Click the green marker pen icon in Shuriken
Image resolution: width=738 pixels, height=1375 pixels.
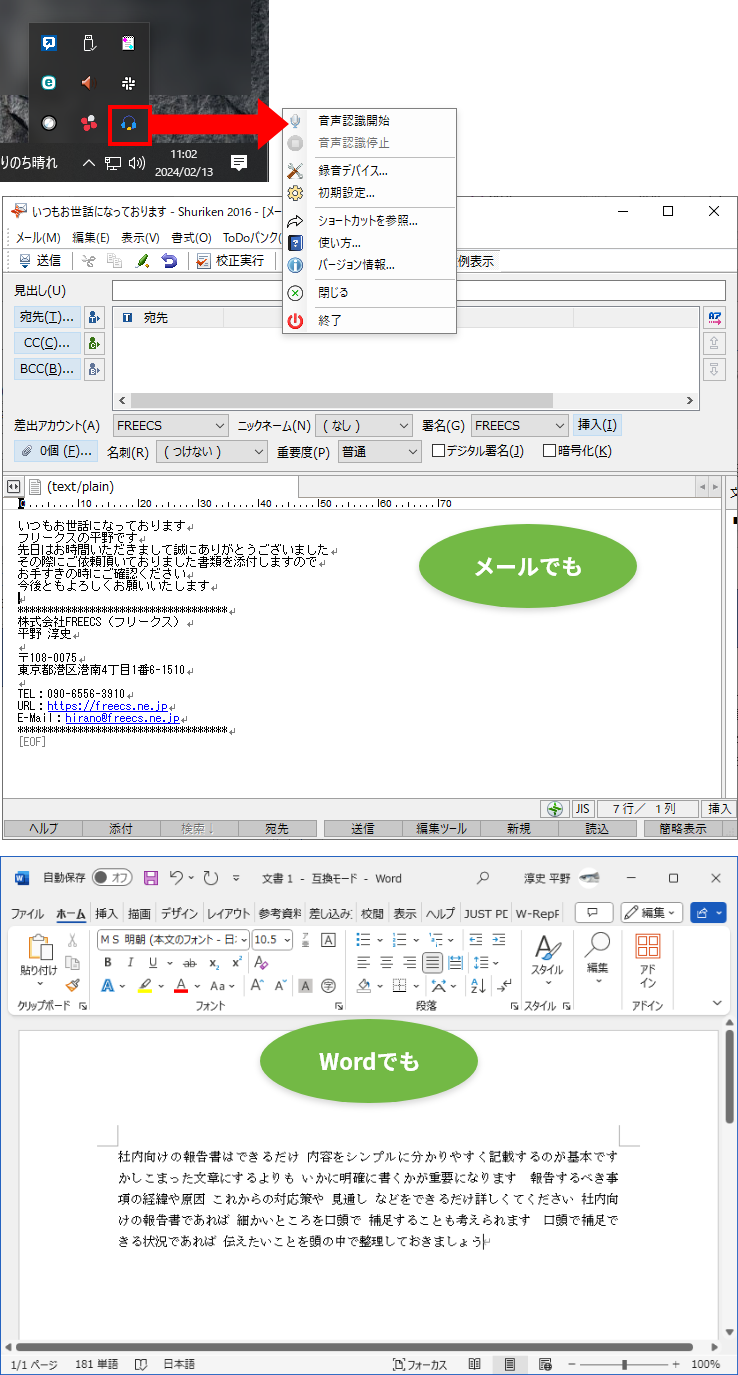coord(143,261)
